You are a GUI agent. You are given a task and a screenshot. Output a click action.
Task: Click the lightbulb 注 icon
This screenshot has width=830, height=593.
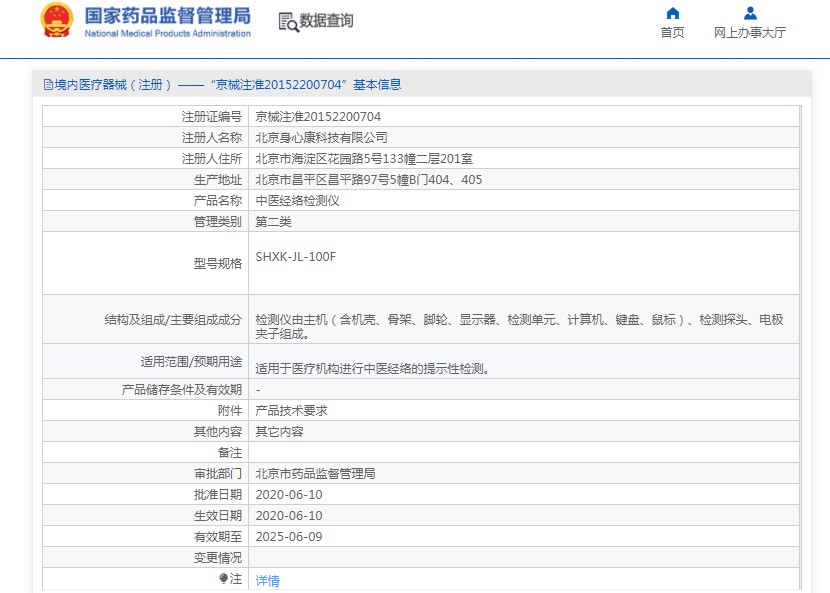(x=223, y=579)
